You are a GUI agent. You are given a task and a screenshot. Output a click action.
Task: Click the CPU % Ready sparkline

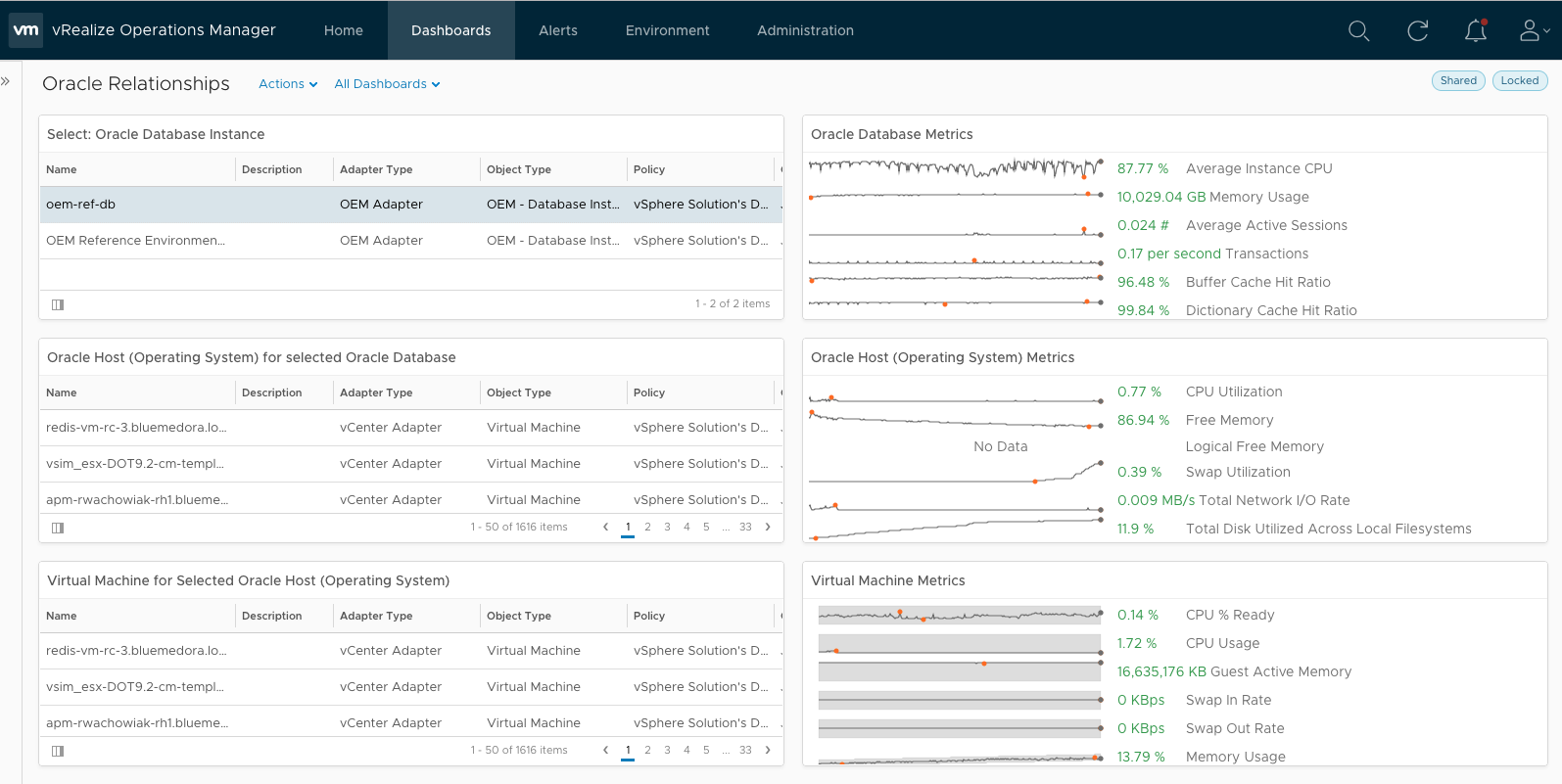pyautogui.click(x=960, y=616)
